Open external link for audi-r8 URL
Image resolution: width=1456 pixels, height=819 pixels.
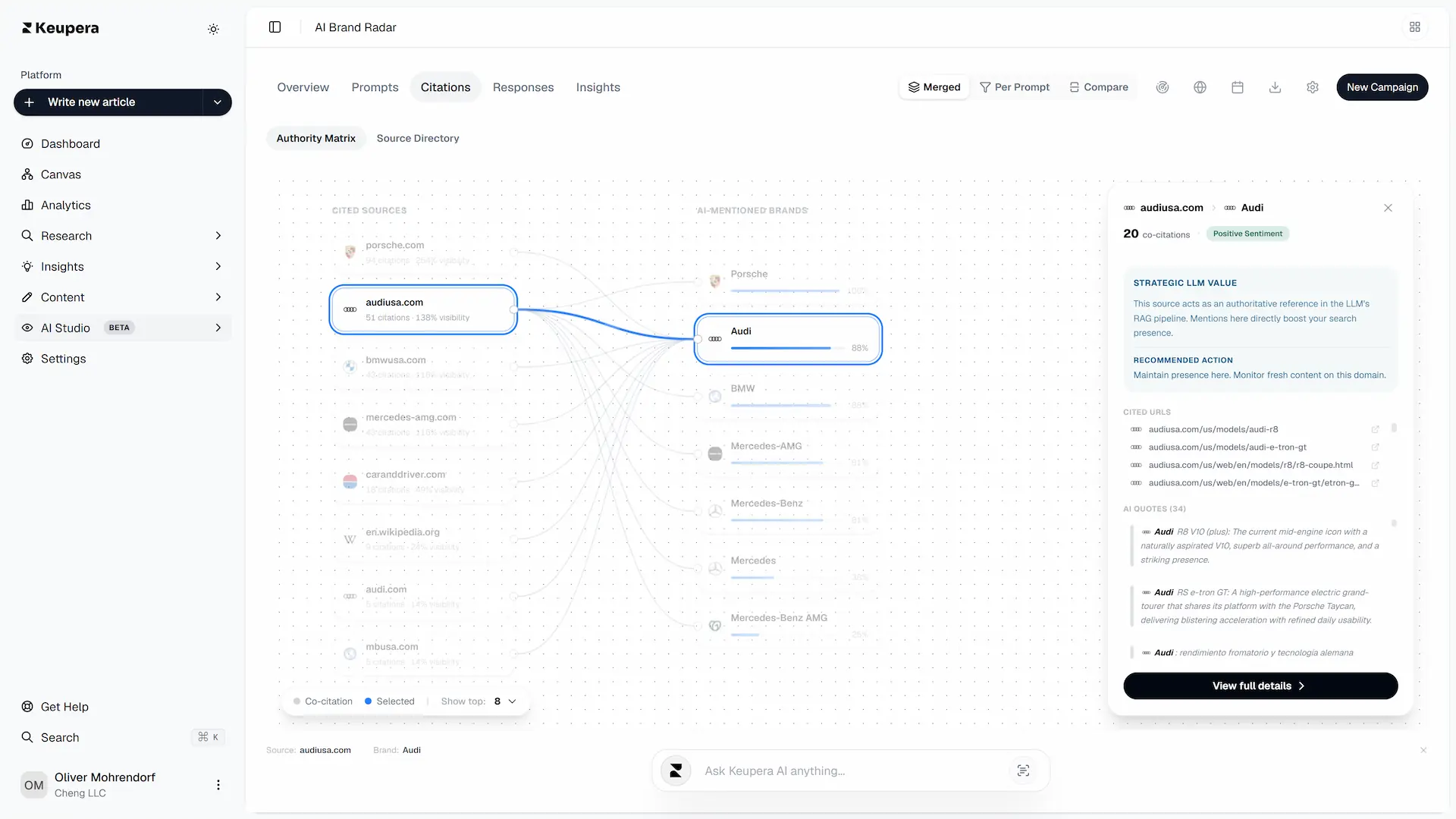coord(1375,430)
